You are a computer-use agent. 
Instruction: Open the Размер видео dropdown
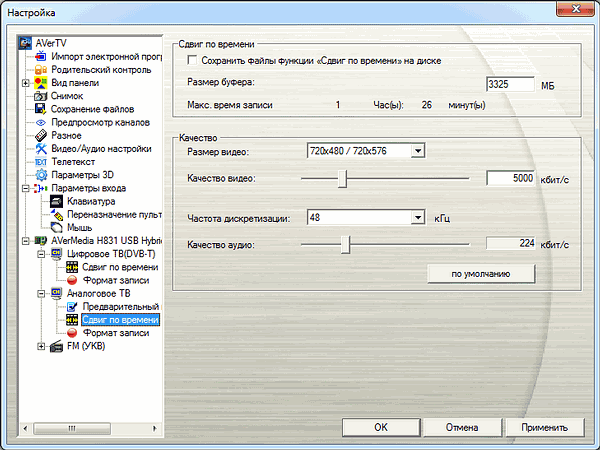point(418,151)
